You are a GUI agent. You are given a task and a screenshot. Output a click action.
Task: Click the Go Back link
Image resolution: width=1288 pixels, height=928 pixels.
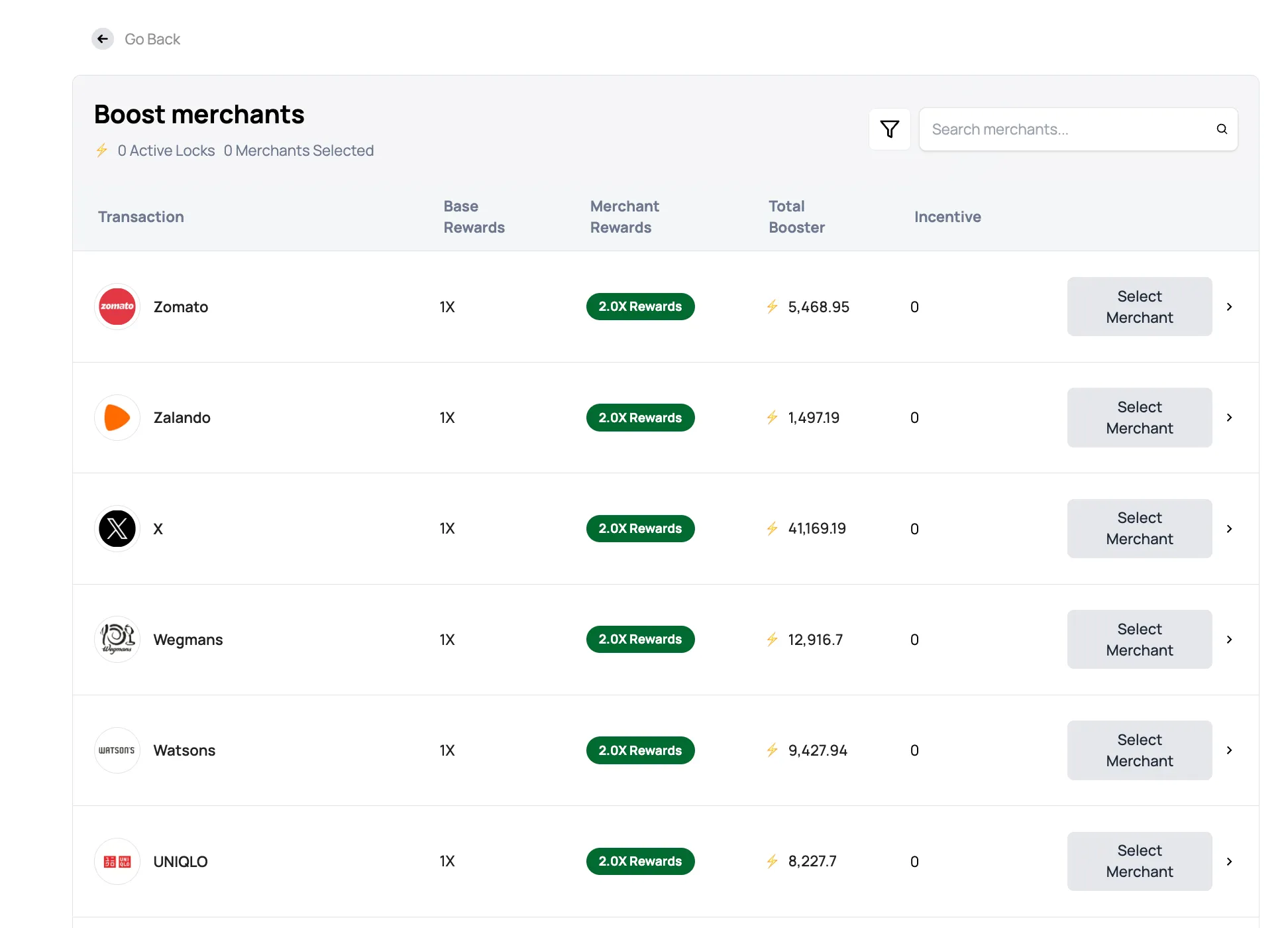[152, 38]
